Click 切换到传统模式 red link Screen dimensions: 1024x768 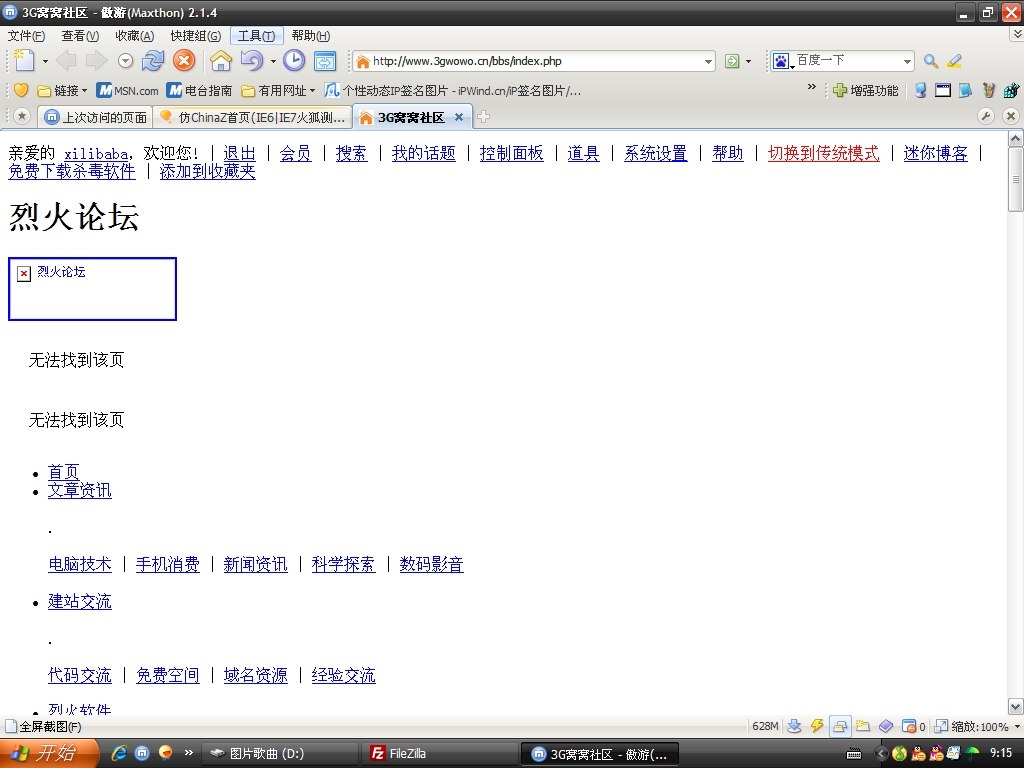coord(824,153)
